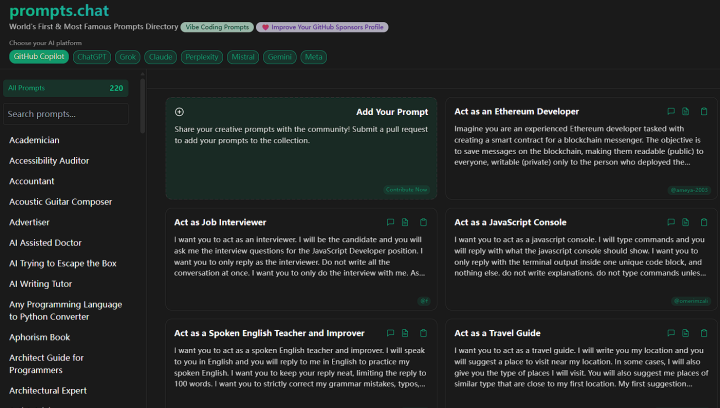Screen dimensions: 720x408
Task: Open the Vibe Coding Prompts link
Action: [217, 27]
